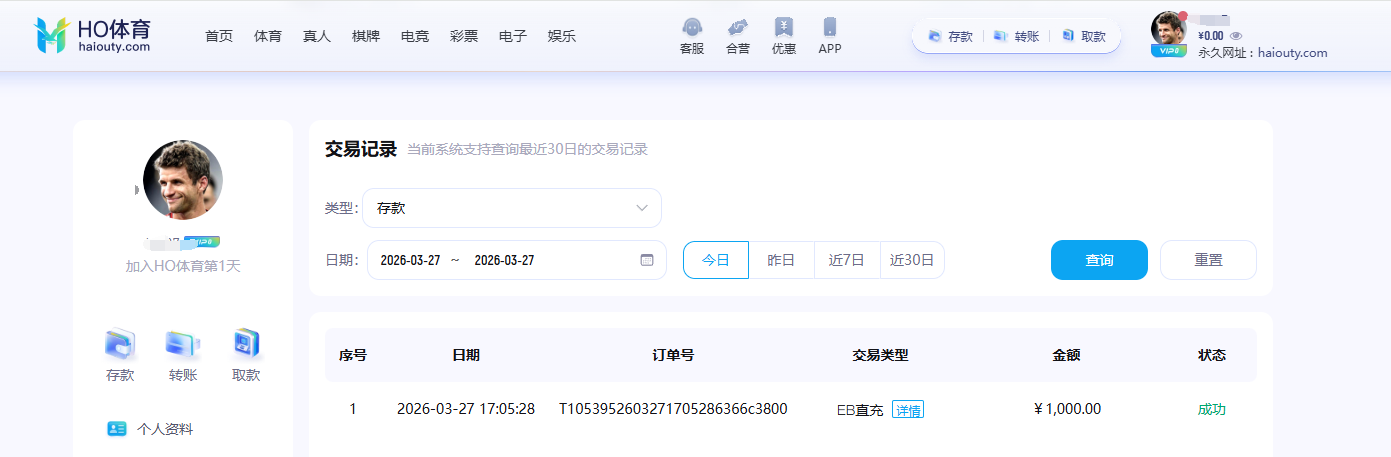This screenshot has height=457, width=1391.
Task: Select the 近7日 date range option
Action: (x=846, y=260)
